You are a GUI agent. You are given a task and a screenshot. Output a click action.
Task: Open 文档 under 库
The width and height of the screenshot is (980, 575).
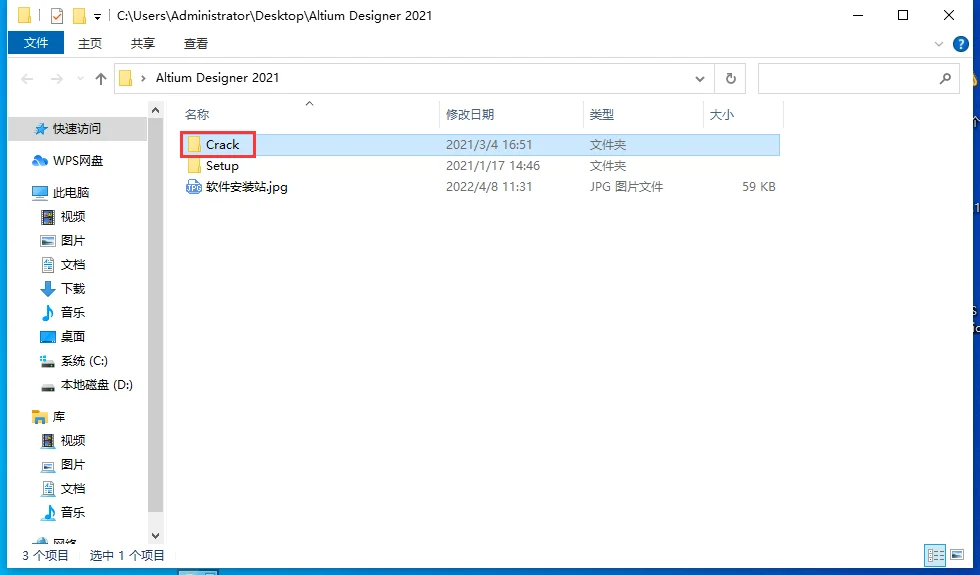tap(72, 489)
